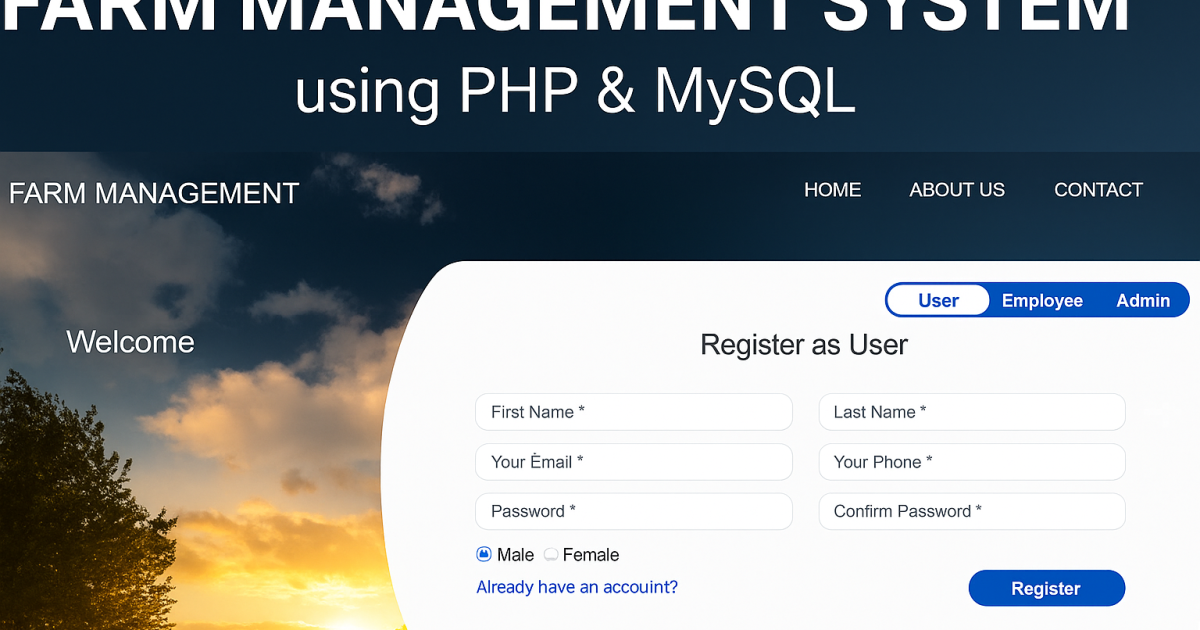Focus the Password input field

coord(633,511)
